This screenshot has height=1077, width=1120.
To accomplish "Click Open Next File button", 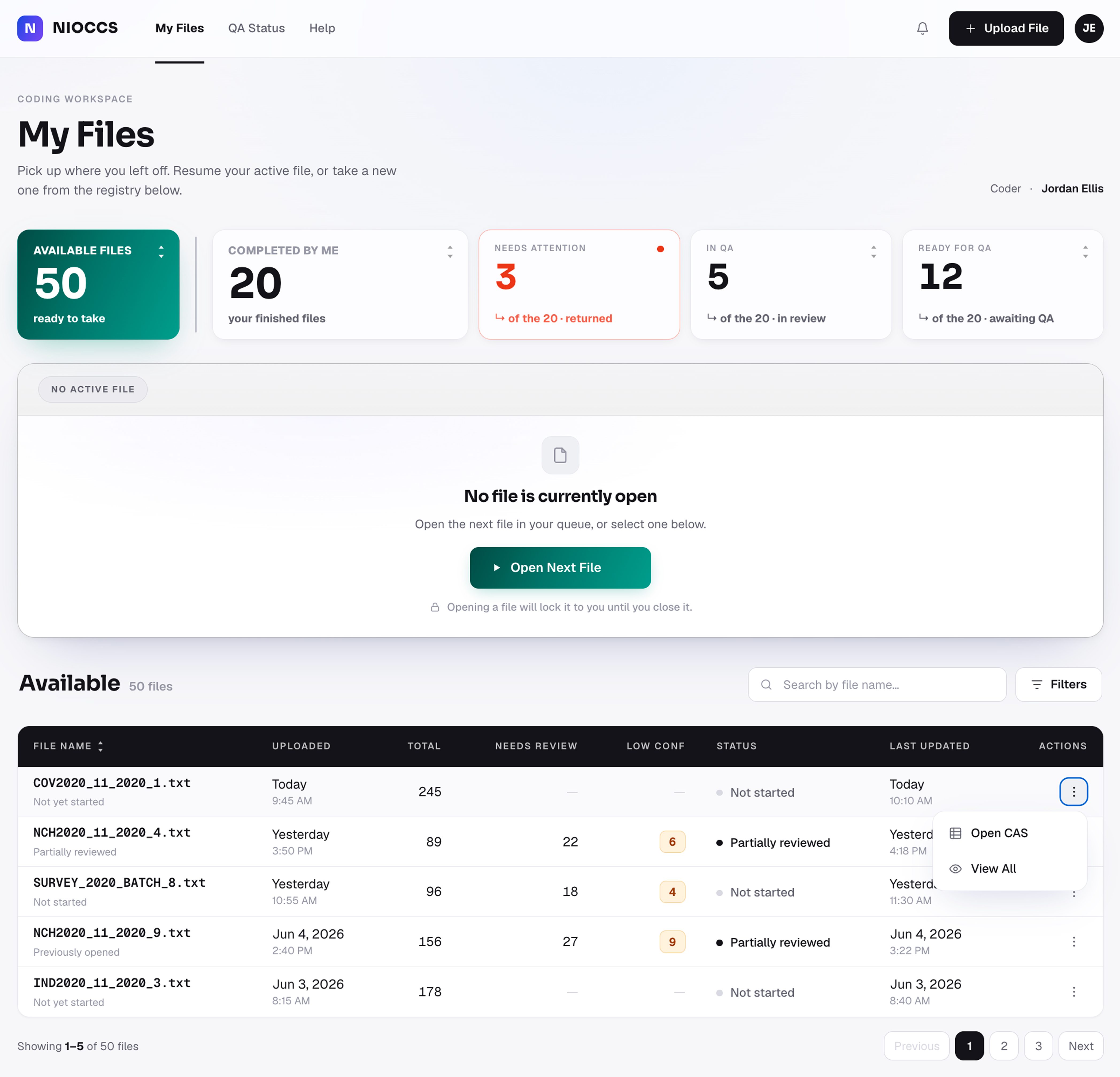I will pyautogui.click(x=560, y=568).
